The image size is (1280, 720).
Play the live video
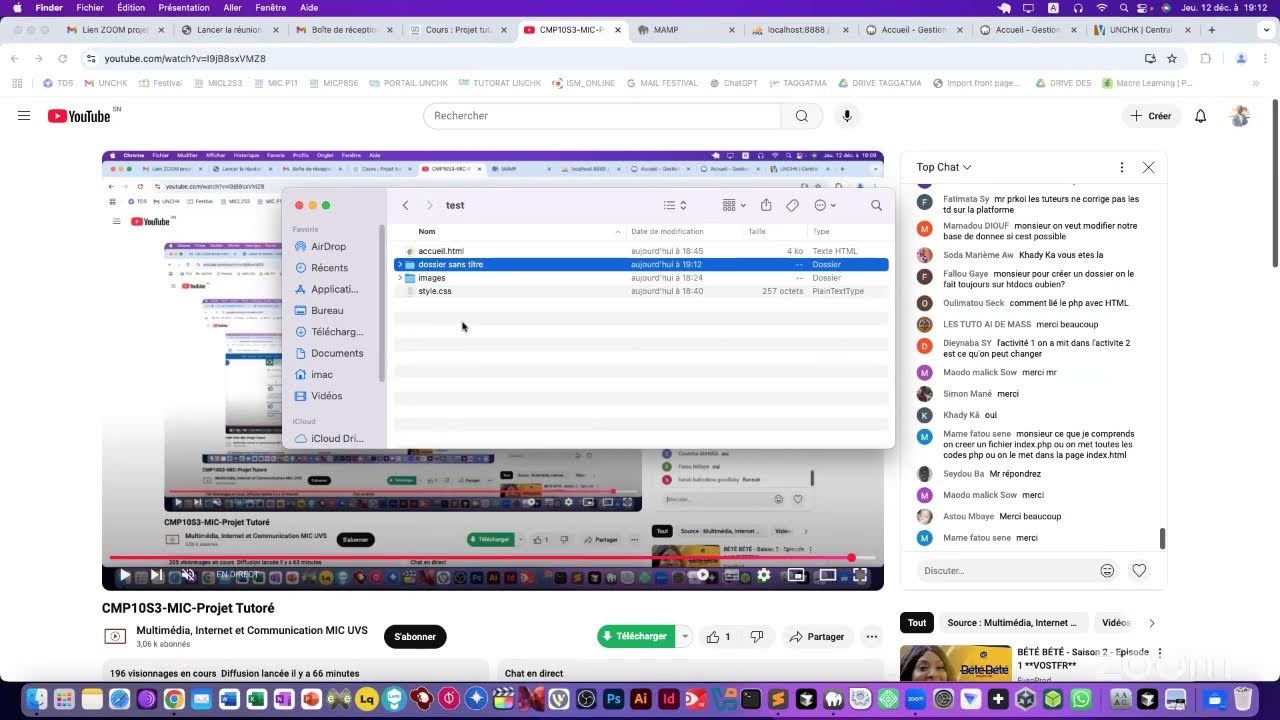125,575
